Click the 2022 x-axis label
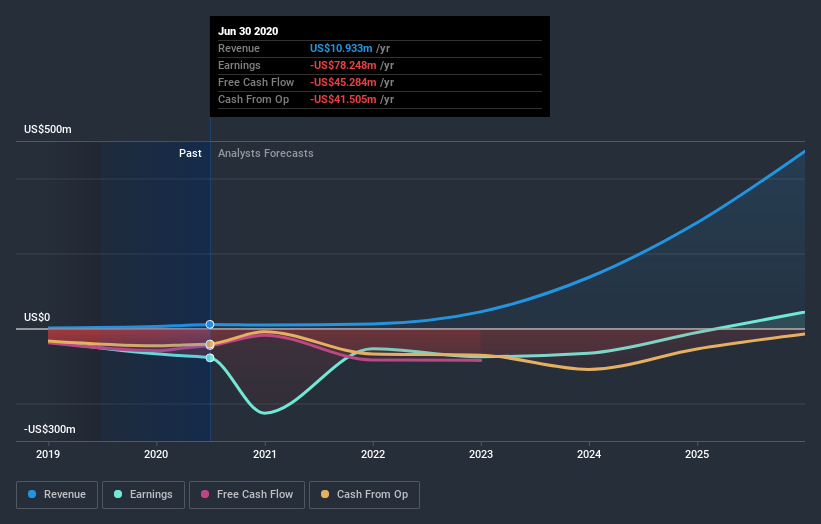 coord(373,454)
